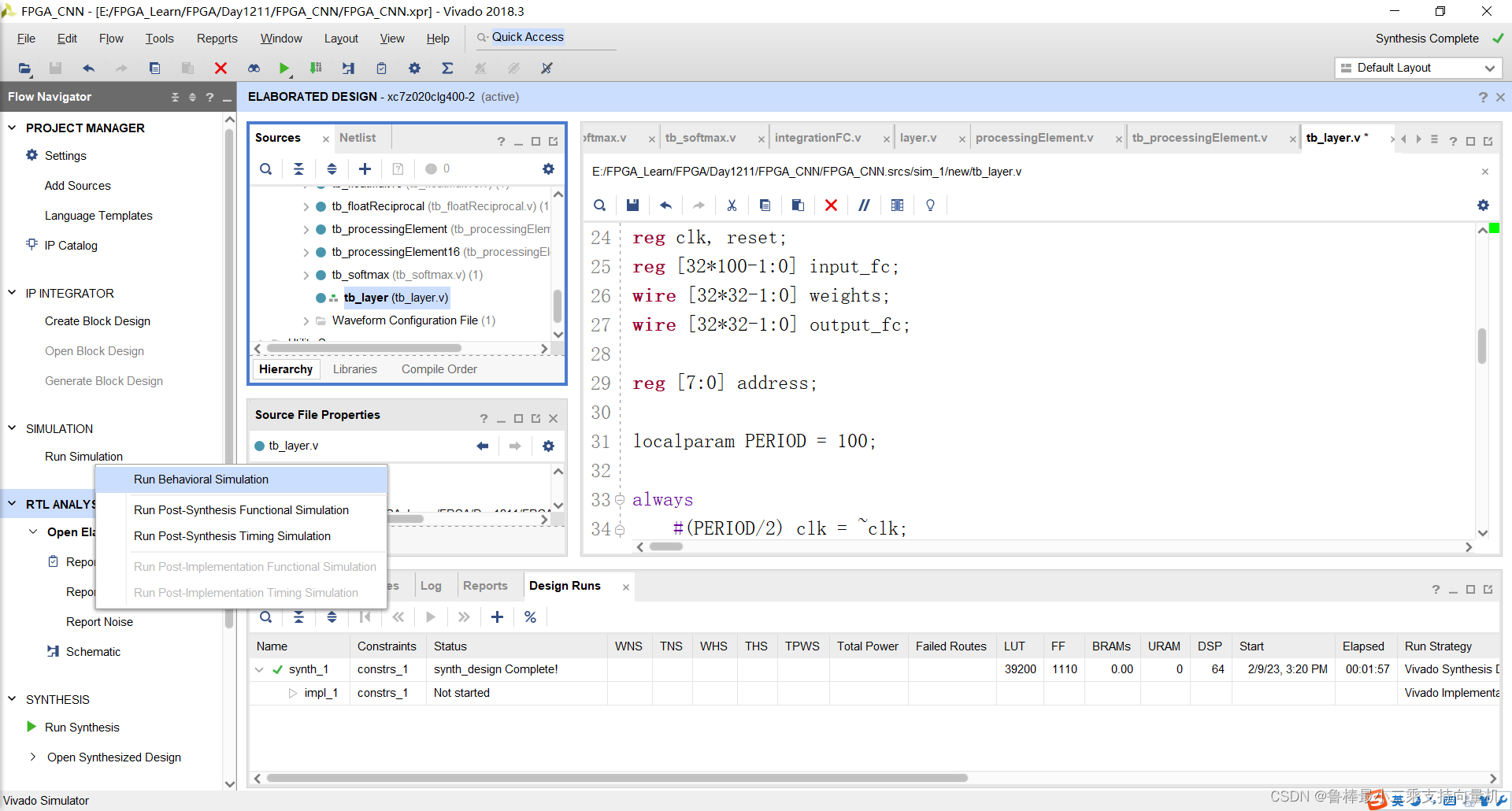Collapse the SIMULATION section
Screen dimensions: 1512x811
pos(12,428)
